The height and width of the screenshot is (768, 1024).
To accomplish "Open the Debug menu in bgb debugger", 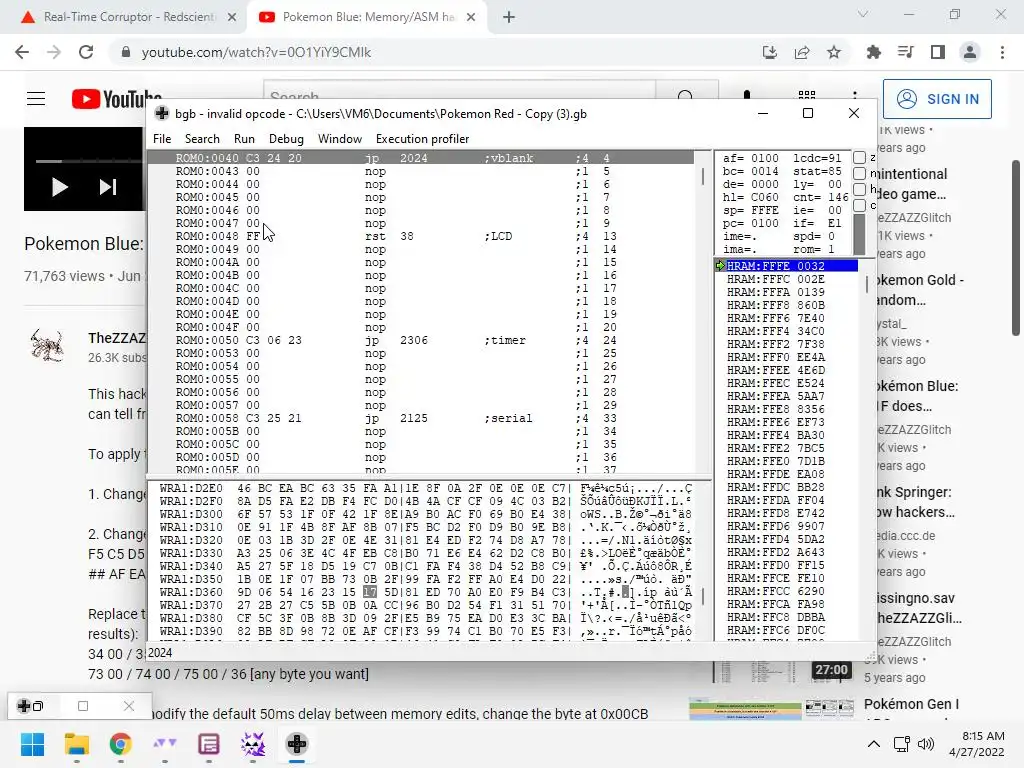I will pos(286,138).
